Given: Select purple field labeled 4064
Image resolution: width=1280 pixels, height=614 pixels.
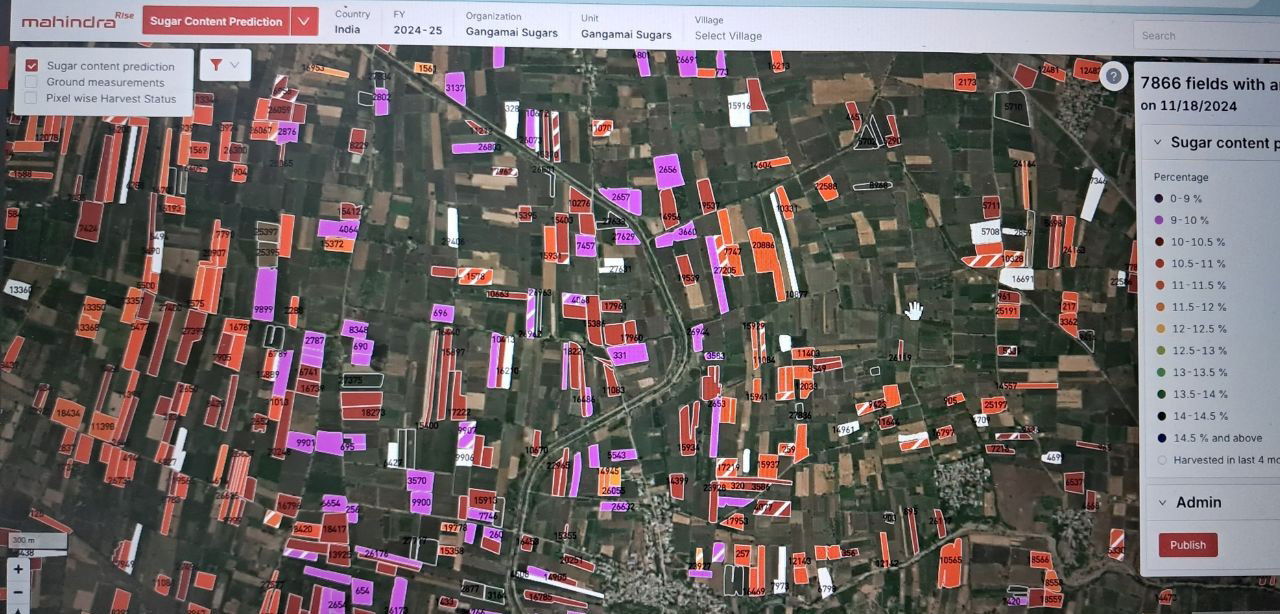Looking at the screenshot, I should click(x=340, y=228).
